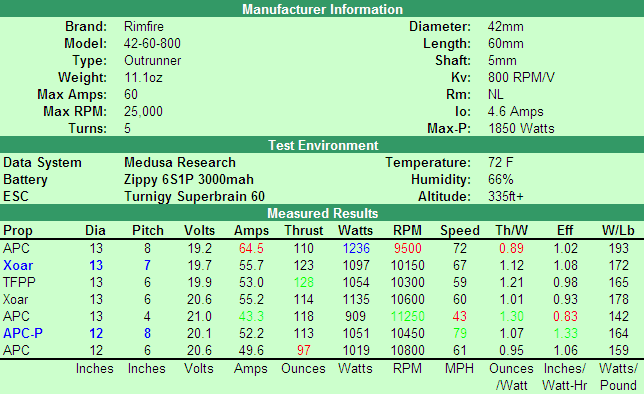Select the blue Xoar prop name
Screen dimensions: 644x394
point(18,265)
